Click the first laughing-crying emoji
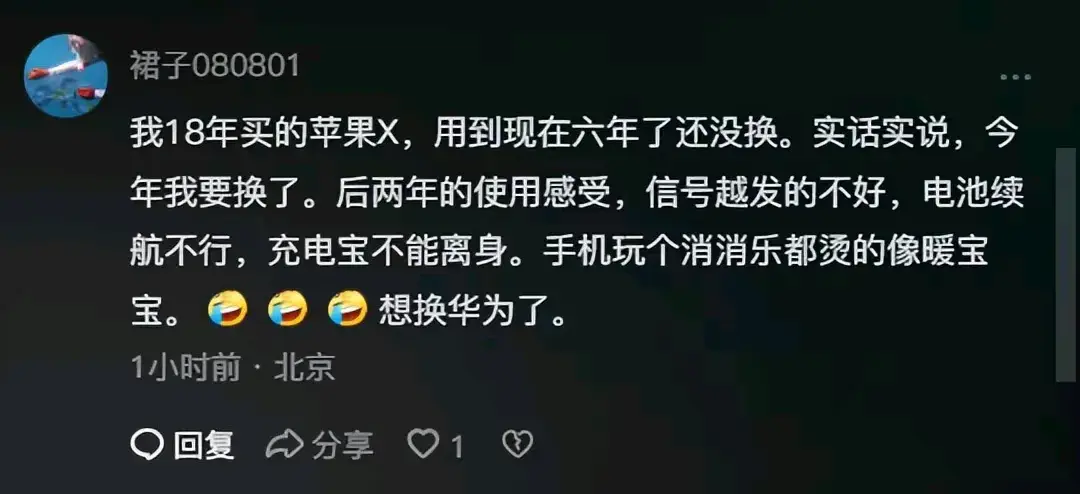This screenshot has height=494, width=1080. click(x=228, y=309)
